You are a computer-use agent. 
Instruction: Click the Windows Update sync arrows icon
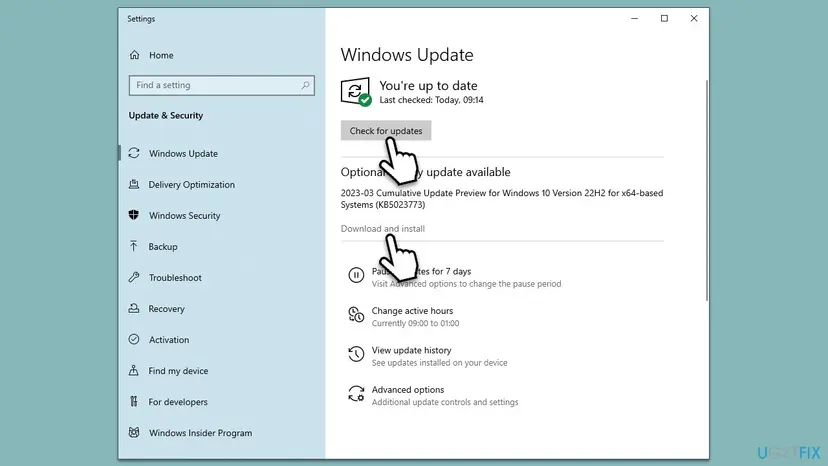(134, 153)
